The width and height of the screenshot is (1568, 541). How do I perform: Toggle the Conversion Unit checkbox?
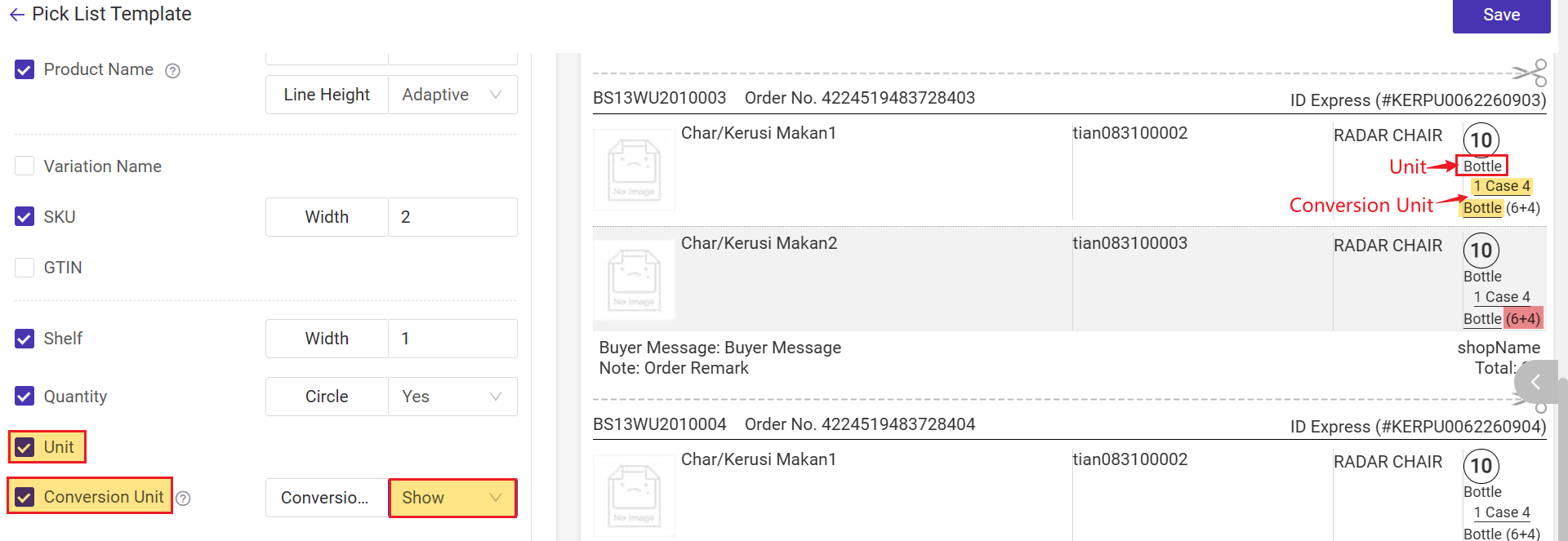click(24, 497)
